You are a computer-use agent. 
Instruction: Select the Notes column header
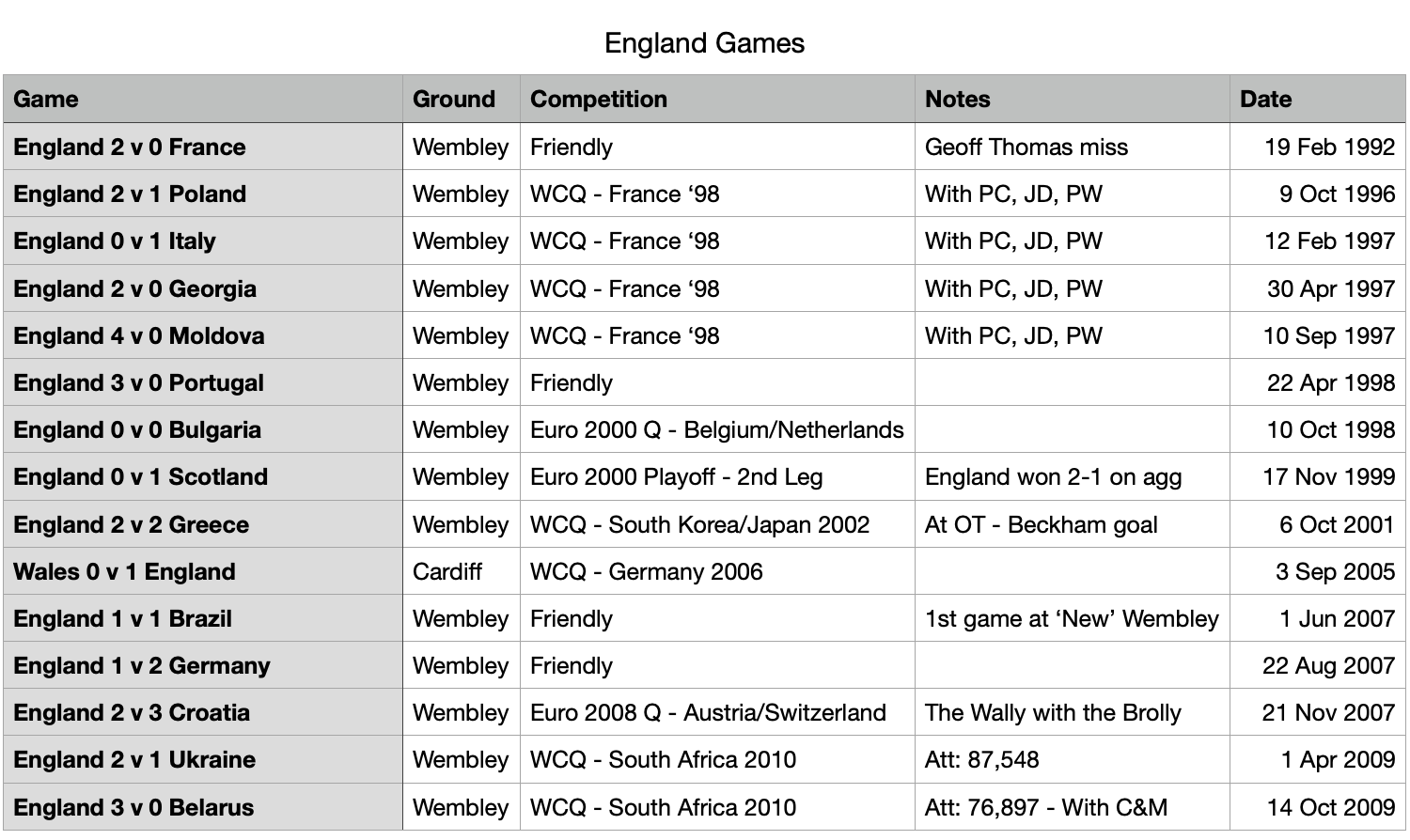click(x=1073, y=99)
